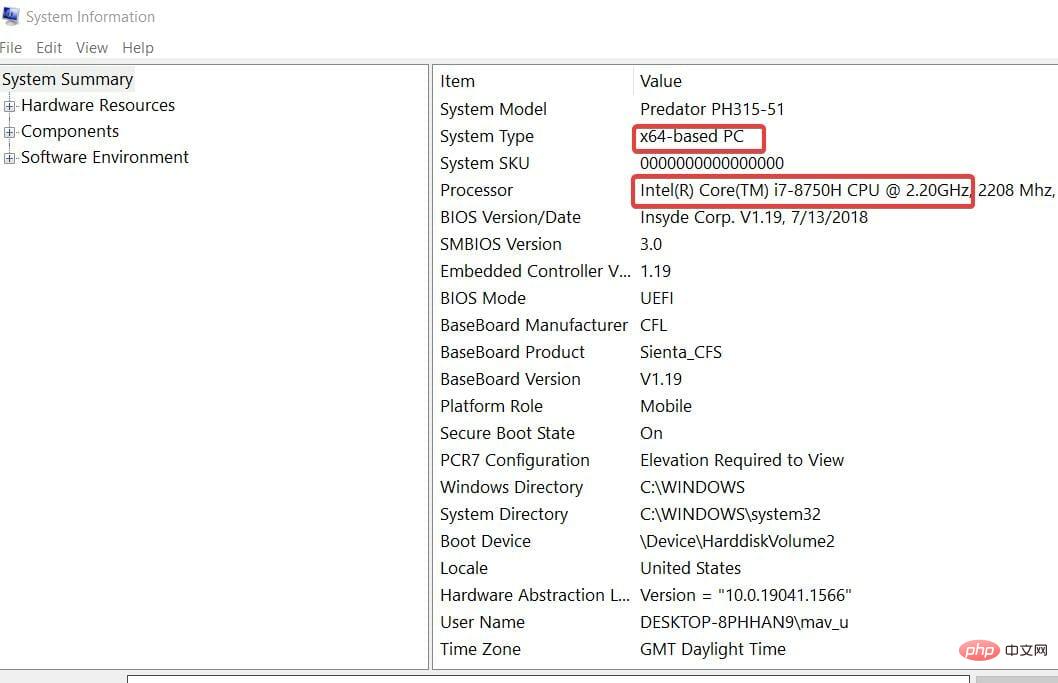Select System Summary in the sidebar
Viewport: 1058px width, 683px height.
67,79
